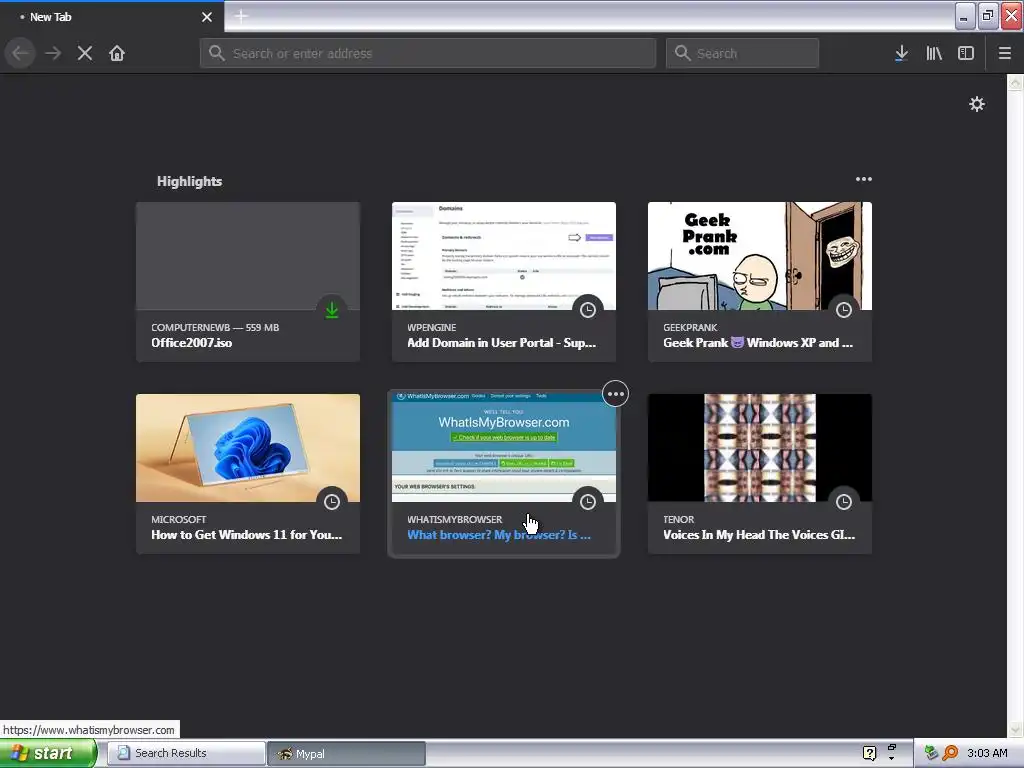Click the WPENGINE source label
Image resolution: width=1024 pixels, height=768 pixels.
coord(432,328)
